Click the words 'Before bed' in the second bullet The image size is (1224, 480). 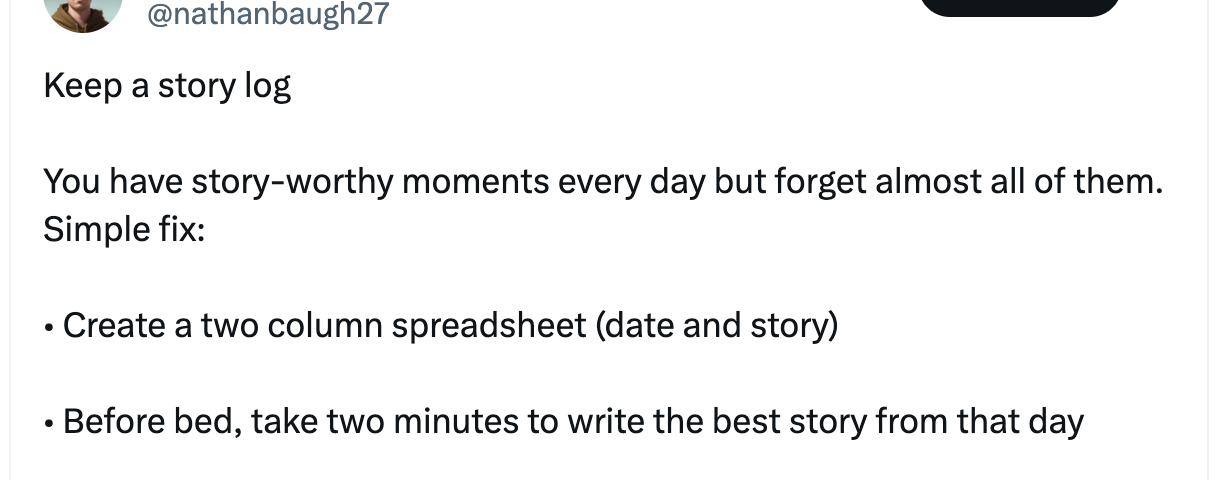pyautogui.click(x=152, y=422)
